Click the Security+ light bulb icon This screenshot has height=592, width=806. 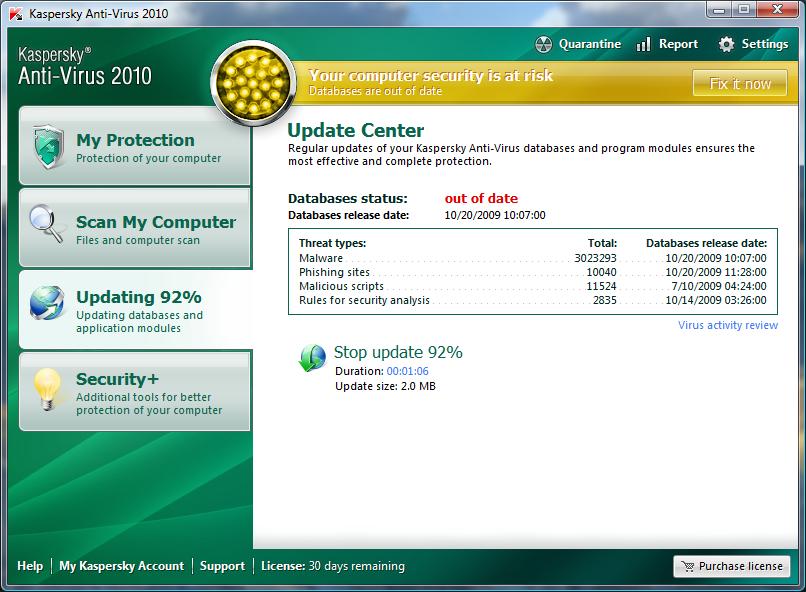47,389
